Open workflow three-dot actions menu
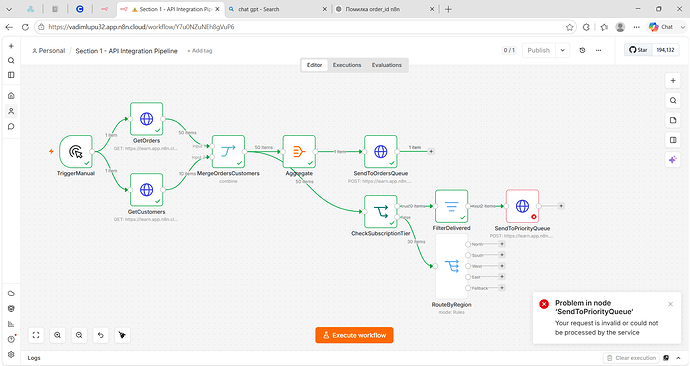Viewport: 690px width, 366px height. pos(598,50)
